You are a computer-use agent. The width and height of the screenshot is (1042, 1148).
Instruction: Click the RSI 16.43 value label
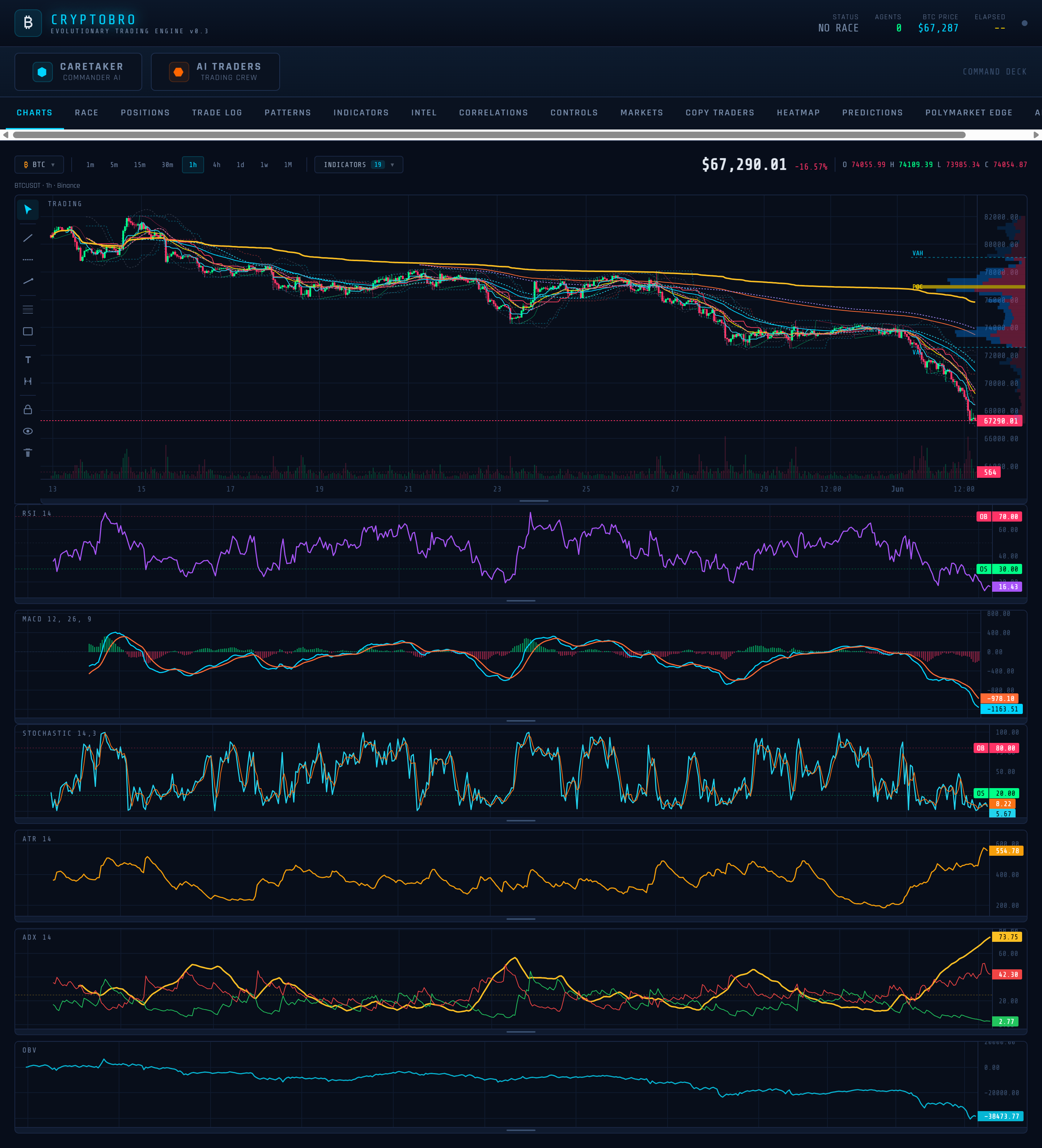click(x=1007, y=587)
